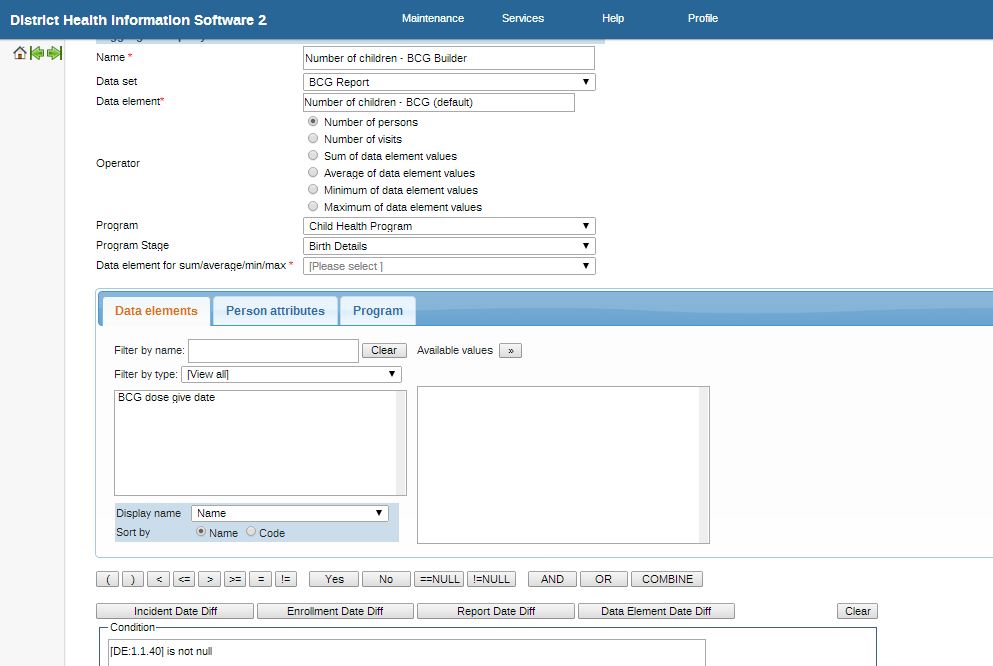The height and width of the screenshot is (666, 993).
Task: Select the Number of visits operator
Action: click(314, 139)
